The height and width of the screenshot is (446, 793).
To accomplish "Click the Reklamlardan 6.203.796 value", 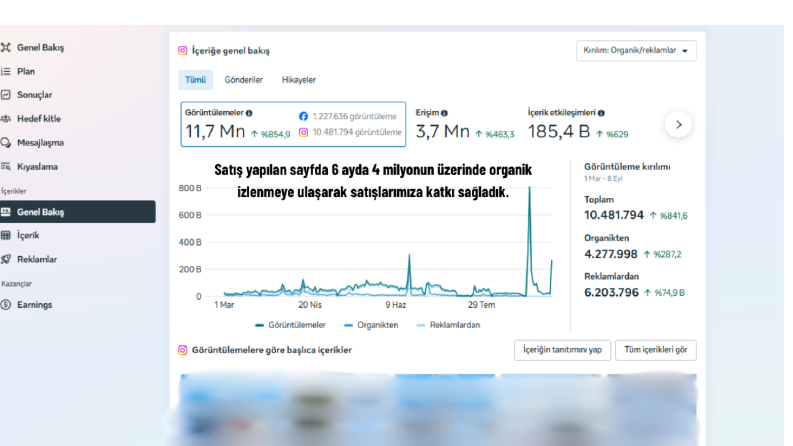I will coord(611,292).
